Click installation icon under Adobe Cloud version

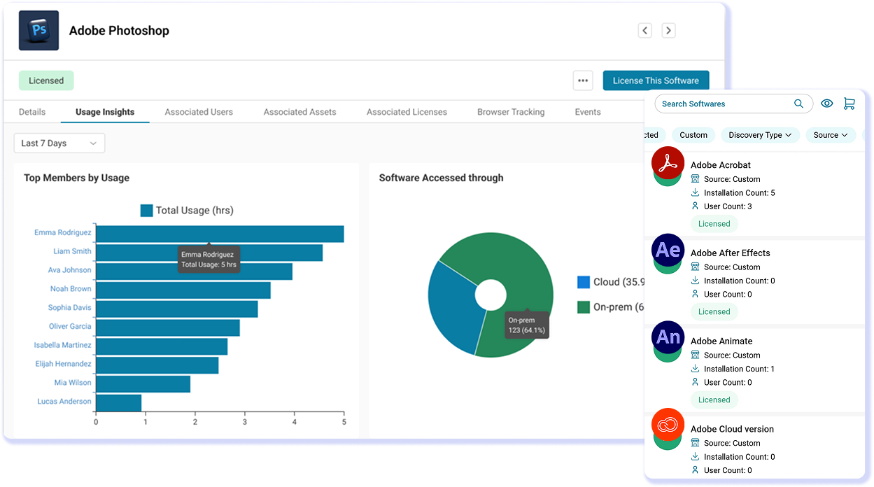coord(695,456)
